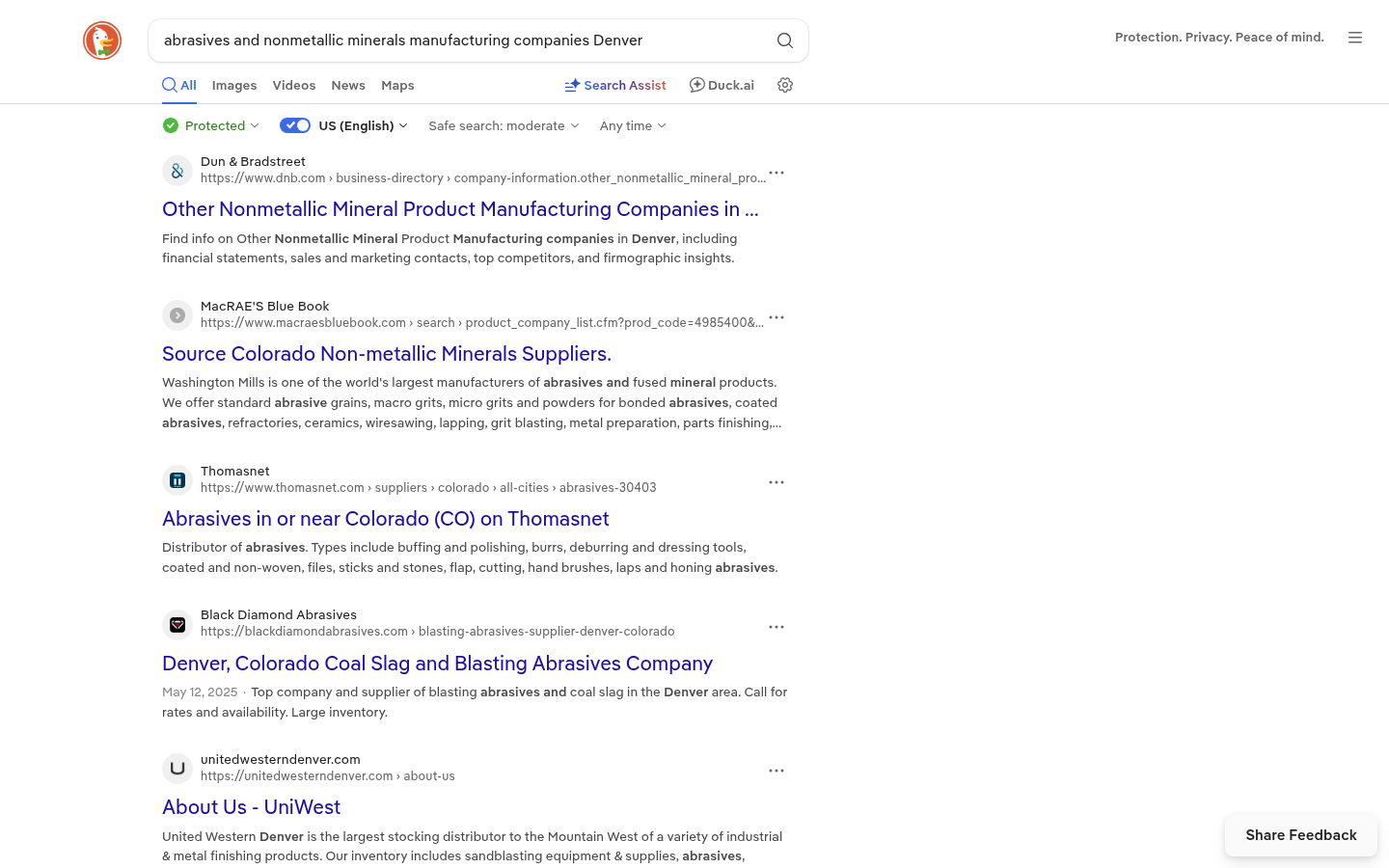This screenshot has height=868, width=1389.
Task: Click Thomasnet site name
Action: click(235, 472)
